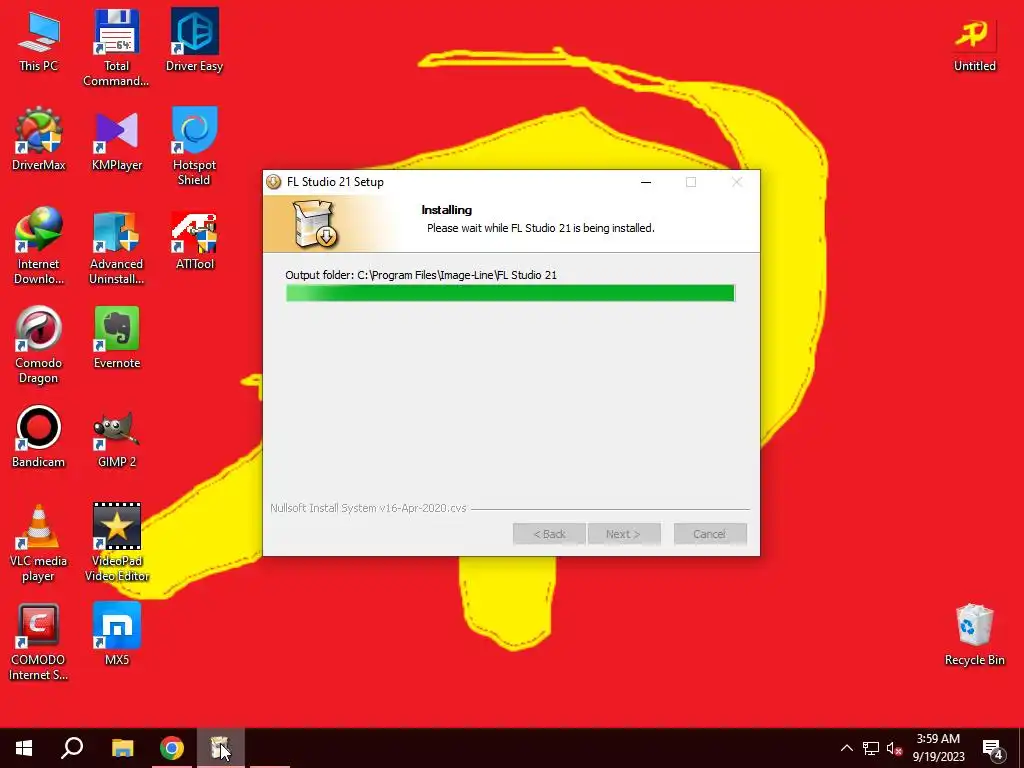Show hidden system tray icons

(x=846, y=748)
